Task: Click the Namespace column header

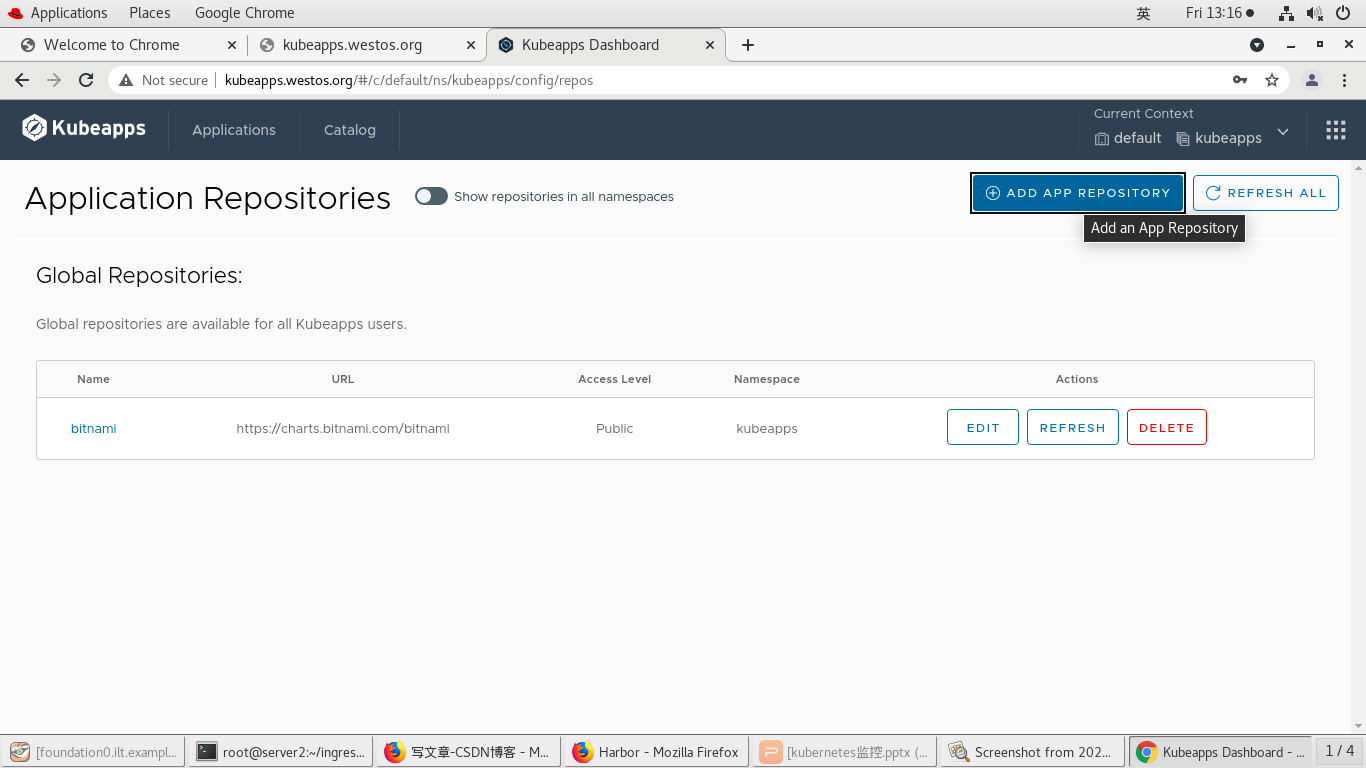Action: tap(767, 379)
